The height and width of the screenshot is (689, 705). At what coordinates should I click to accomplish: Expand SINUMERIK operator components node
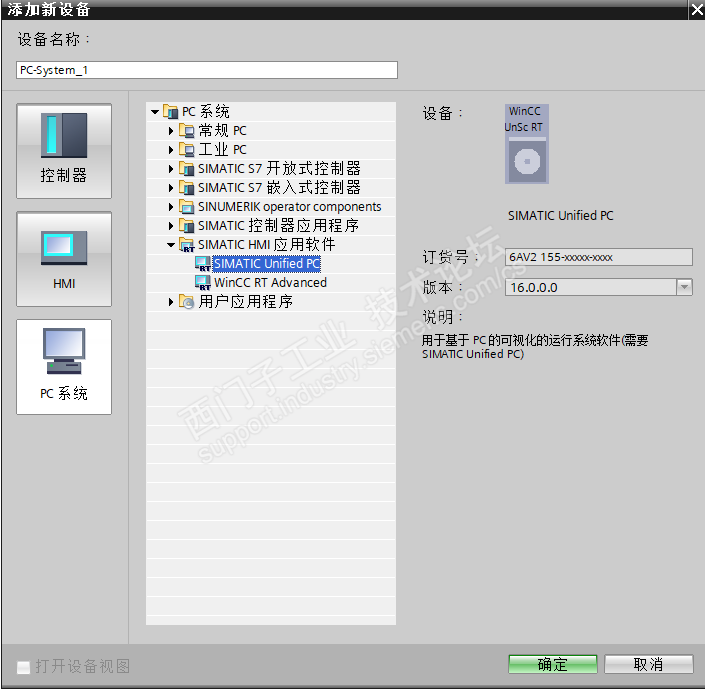(x=171, y=207)
